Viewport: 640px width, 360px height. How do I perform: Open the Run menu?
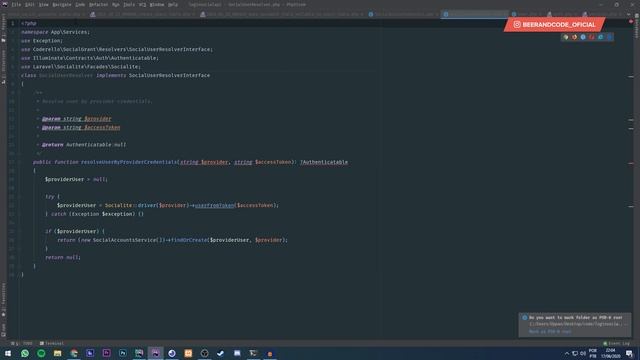coord(116,4)
